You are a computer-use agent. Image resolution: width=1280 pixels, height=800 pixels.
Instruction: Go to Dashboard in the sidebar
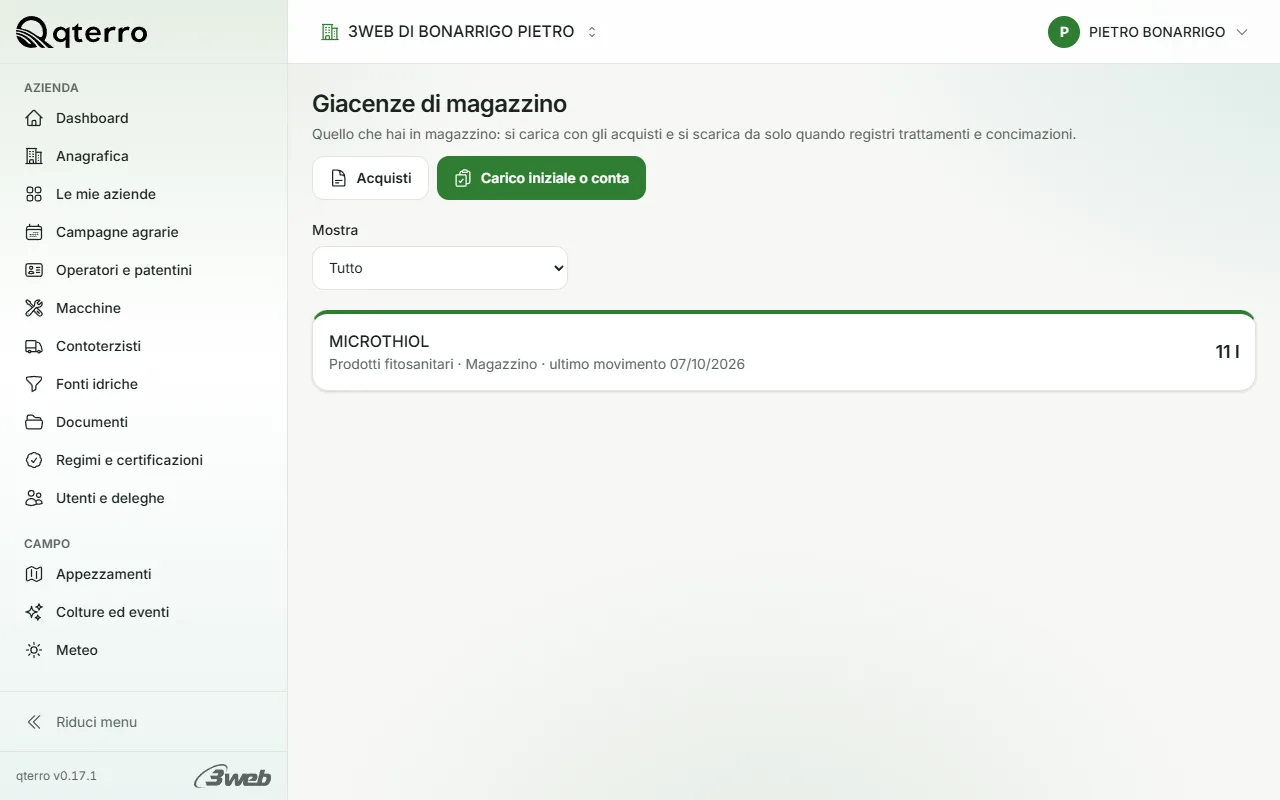[144, 118]
